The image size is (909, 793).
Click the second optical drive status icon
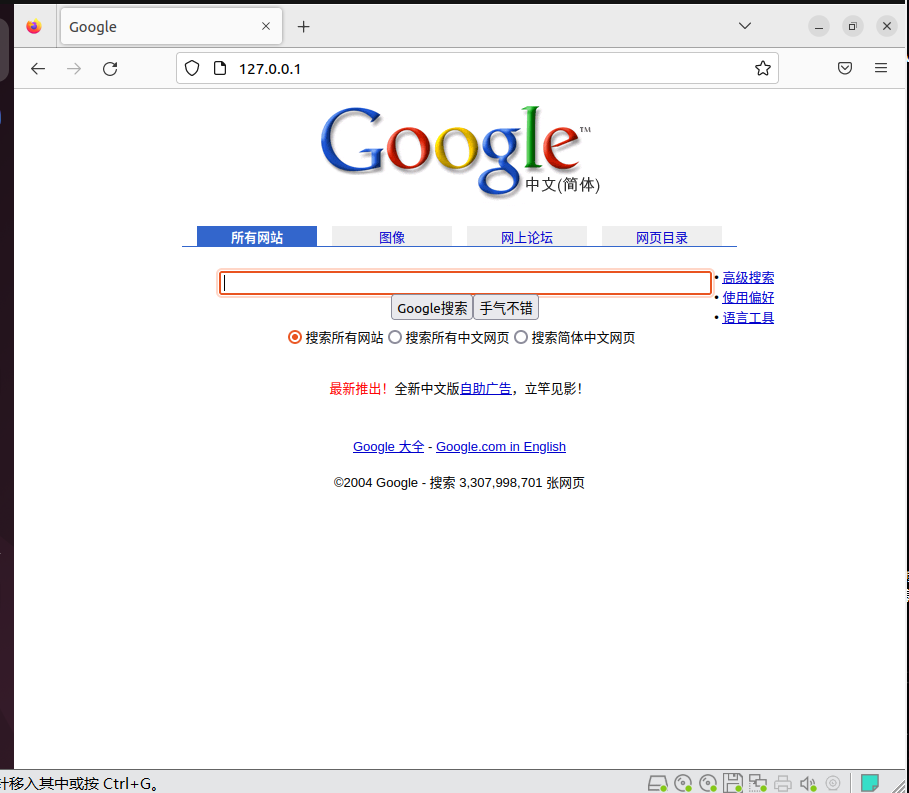tap(708, 783)
